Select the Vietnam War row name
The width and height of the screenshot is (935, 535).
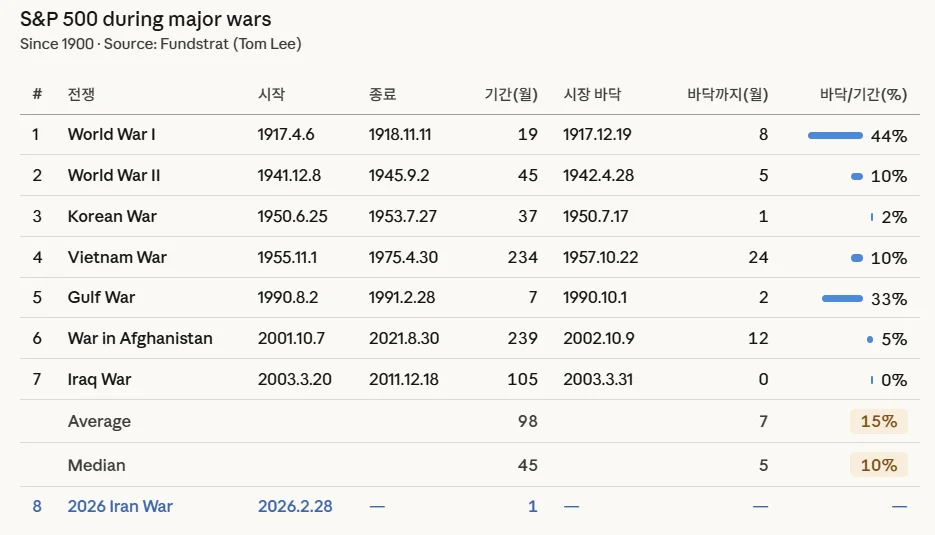[x=117, y=257]
